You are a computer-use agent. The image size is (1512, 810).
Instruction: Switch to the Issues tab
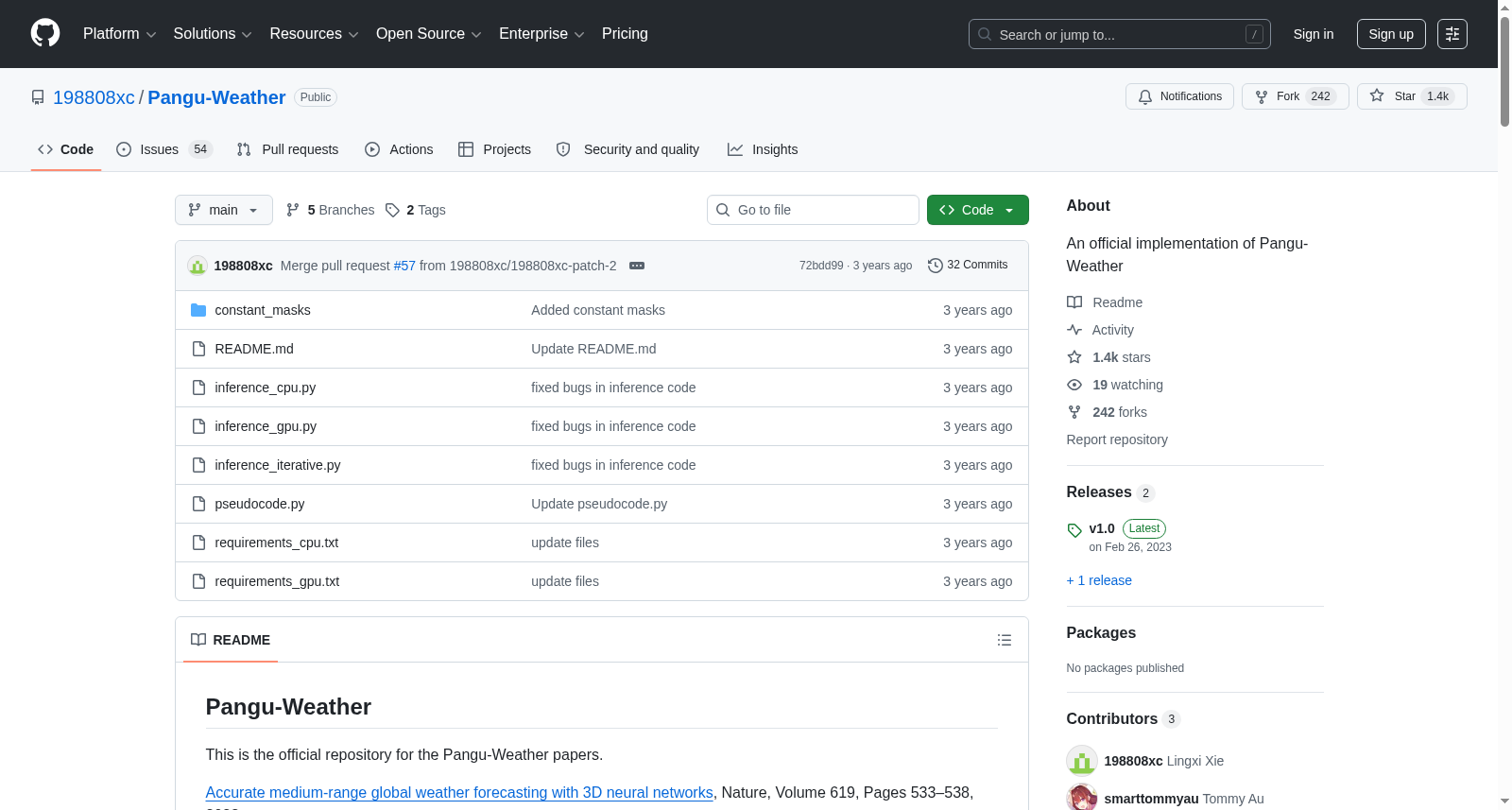point(164,149)
